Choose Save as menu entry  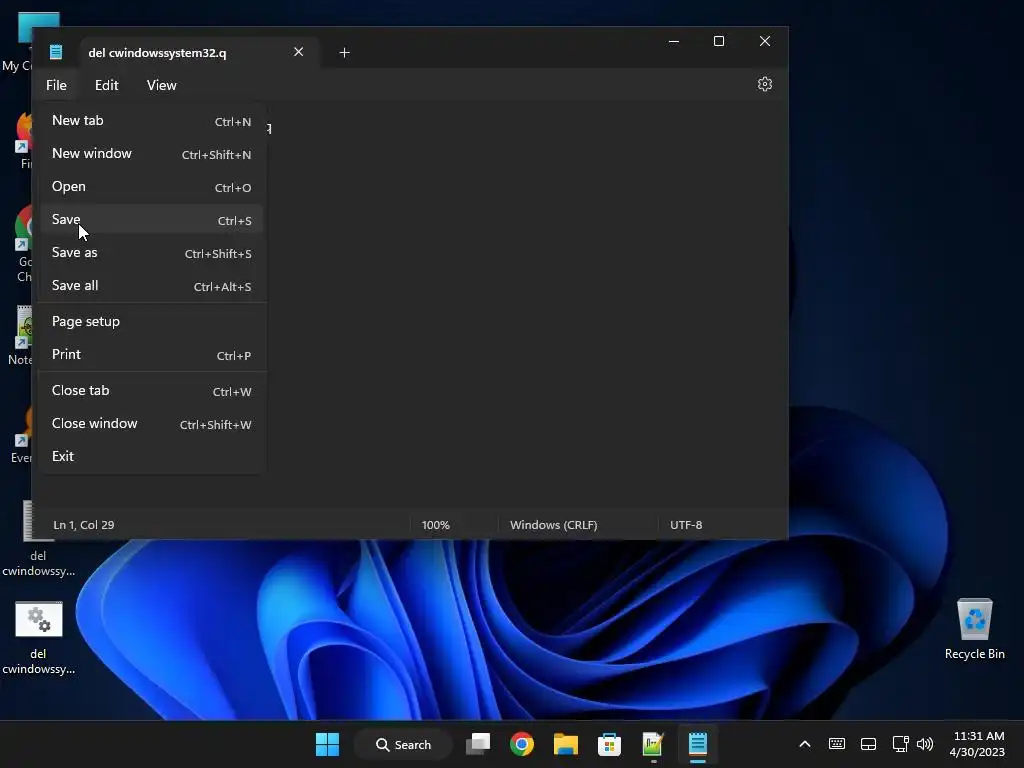coord(152,253)
